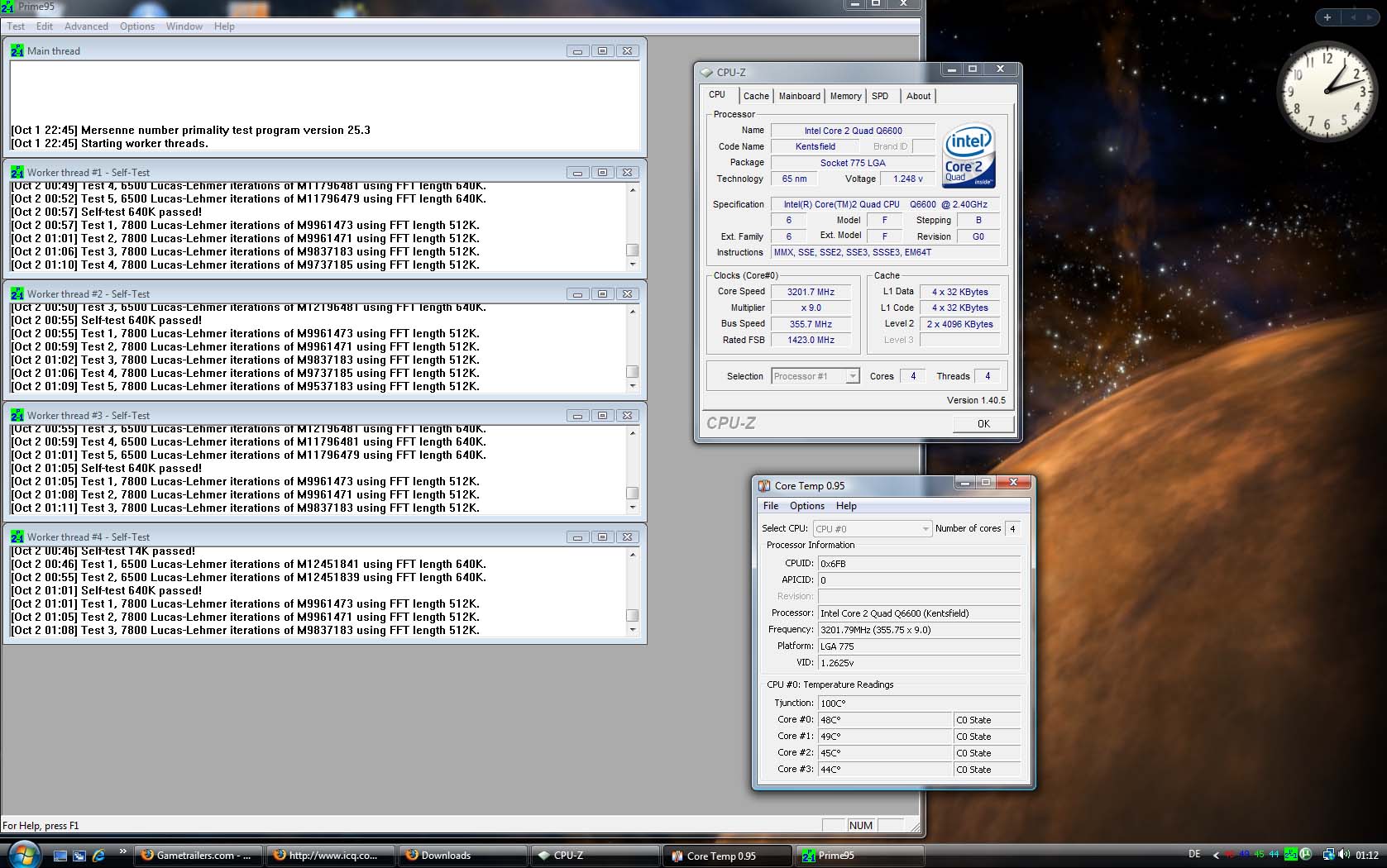Viewport: 1387px width, 868px height.
Task: Open the Prime95 Help menu
Action: click(x=224, y=26)
